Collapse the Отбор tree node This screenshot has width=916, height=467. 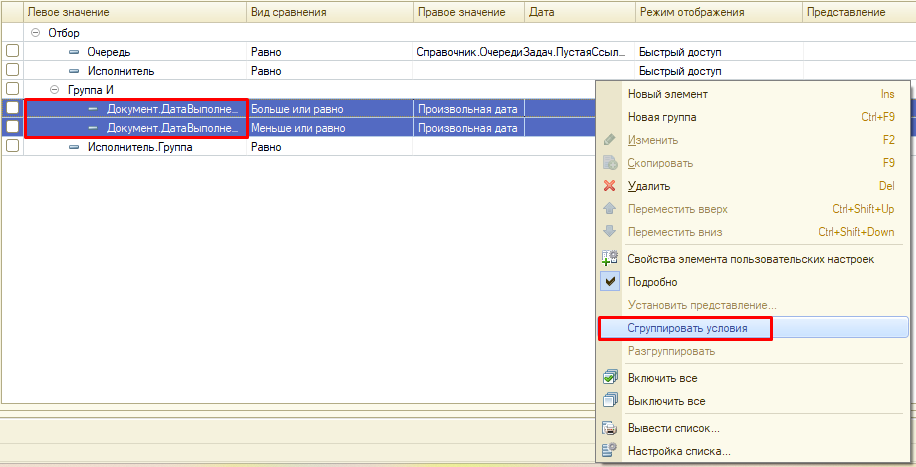36,33
